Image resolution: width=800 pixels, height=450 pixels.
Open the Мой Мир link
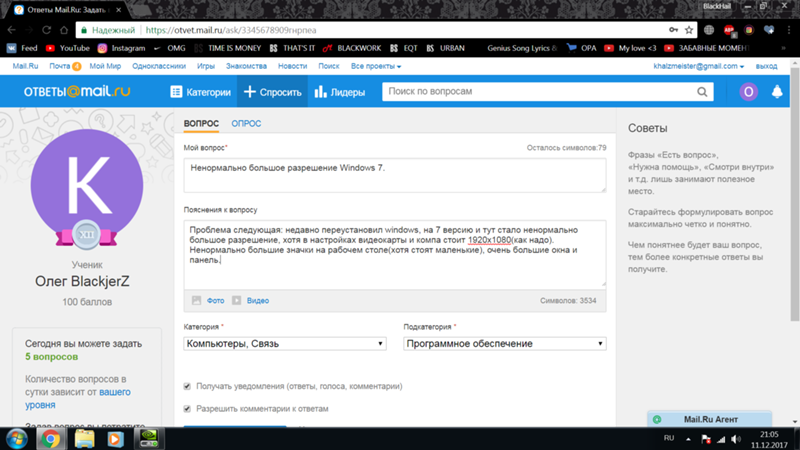click(x=105, y=66)
